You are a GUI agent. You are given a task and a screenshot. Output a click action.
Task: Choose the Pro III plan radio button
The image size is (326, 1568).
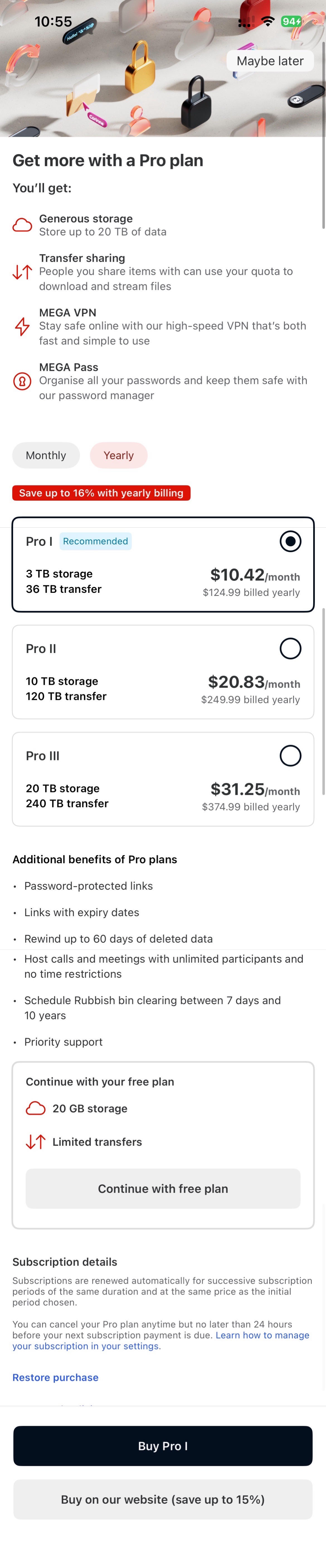(x=290, y=755)
